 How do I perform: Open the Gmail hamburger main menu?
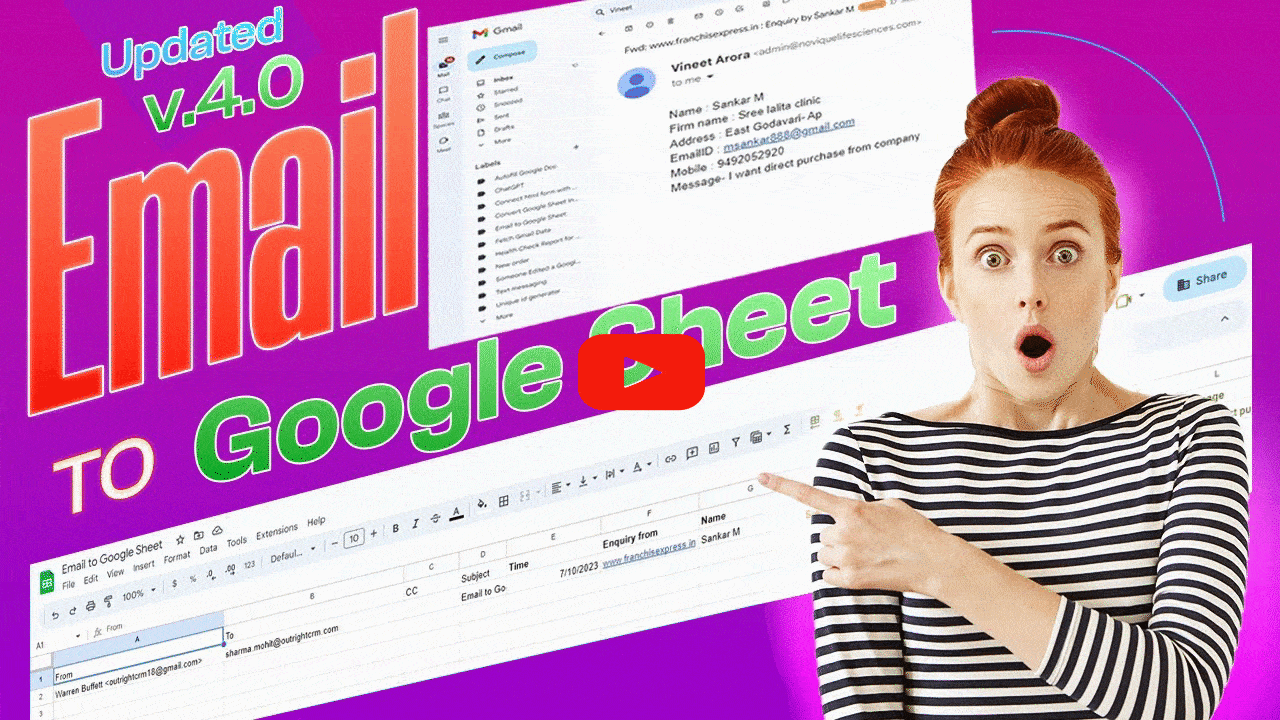(x=443, y=40)
